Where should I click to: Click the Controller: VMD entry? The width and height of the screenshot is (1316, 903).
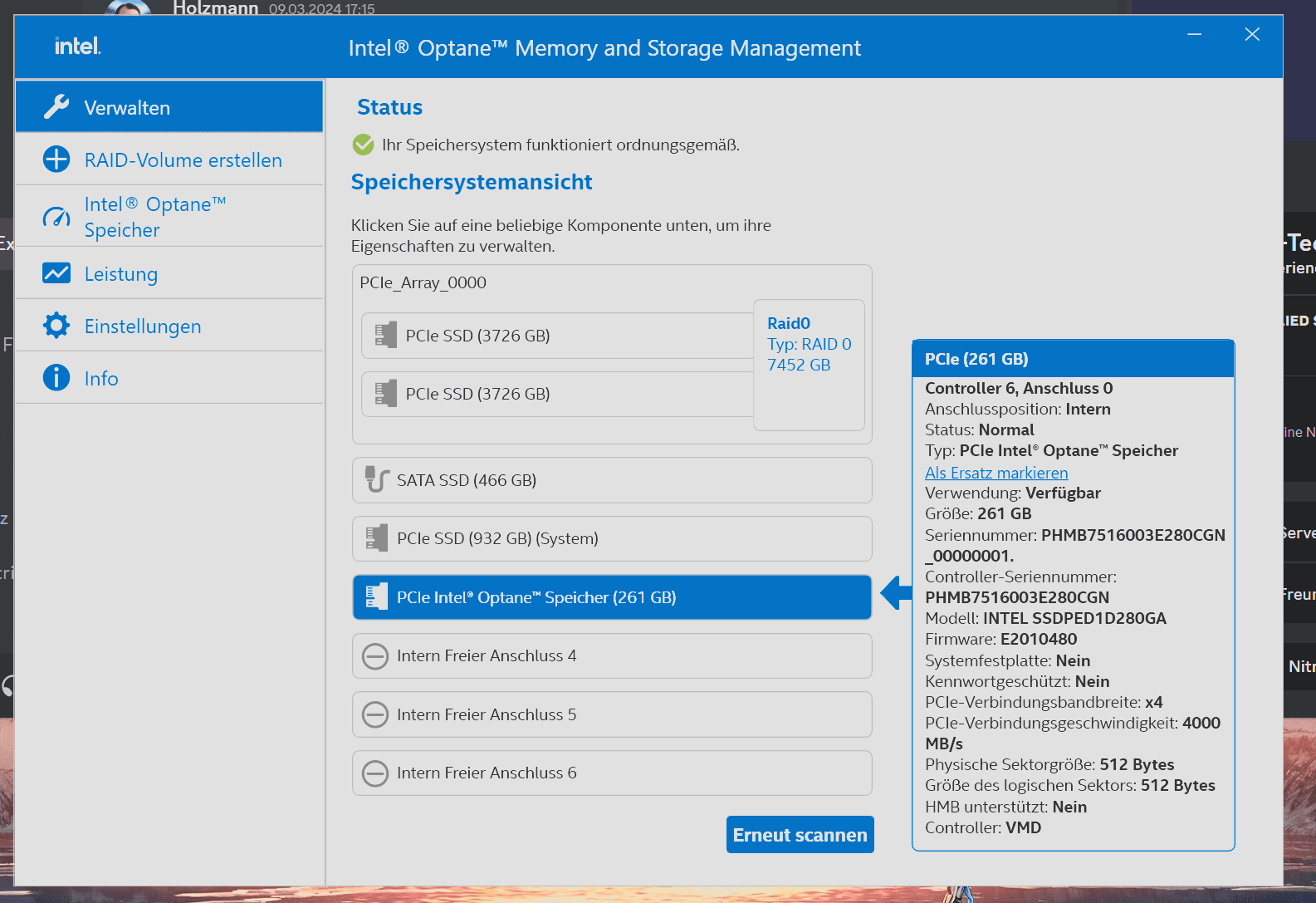click(x=983, y=827)
